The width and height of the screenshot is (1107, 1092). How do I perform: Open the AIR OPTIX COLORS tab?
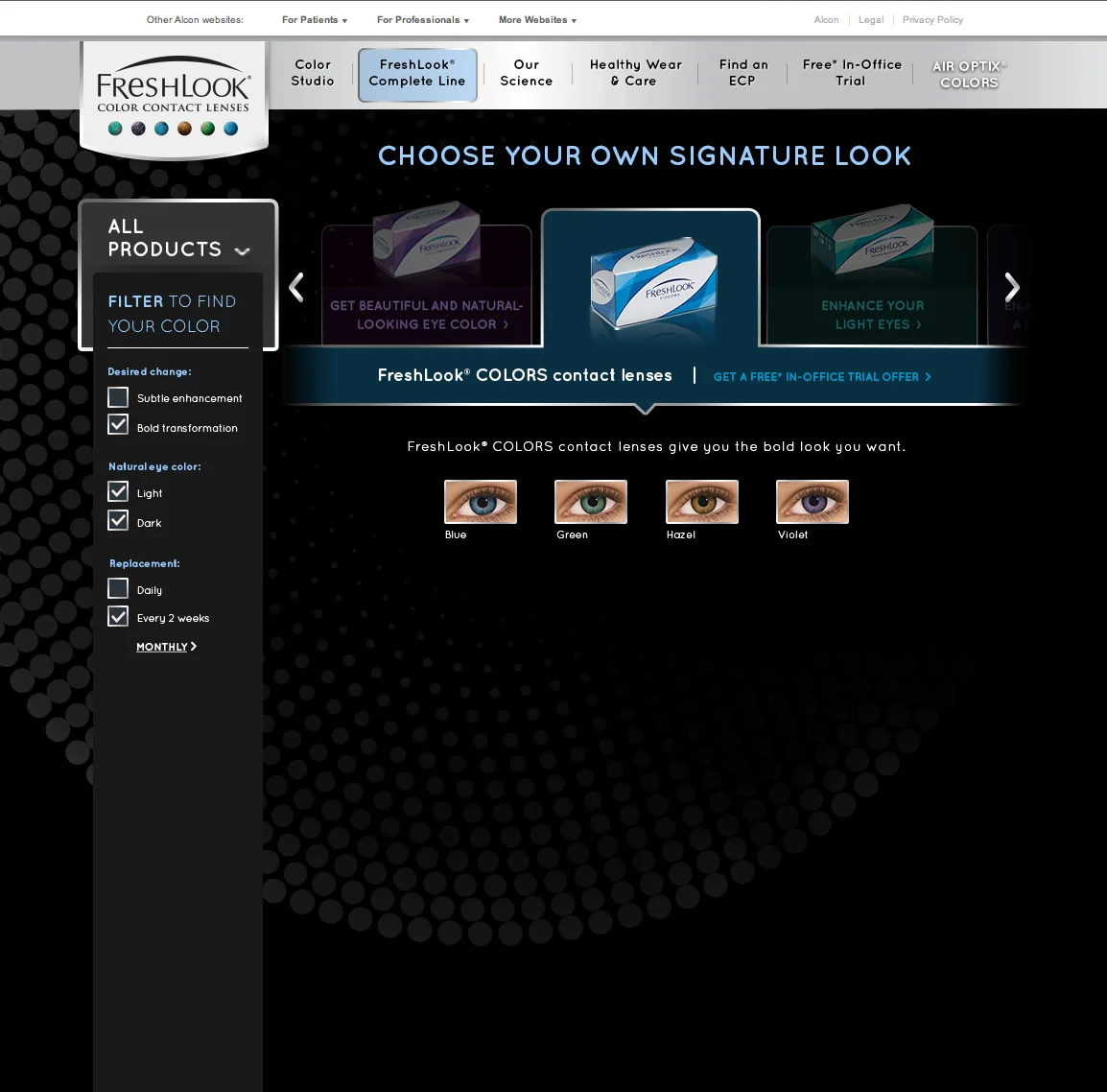[969, 74]
